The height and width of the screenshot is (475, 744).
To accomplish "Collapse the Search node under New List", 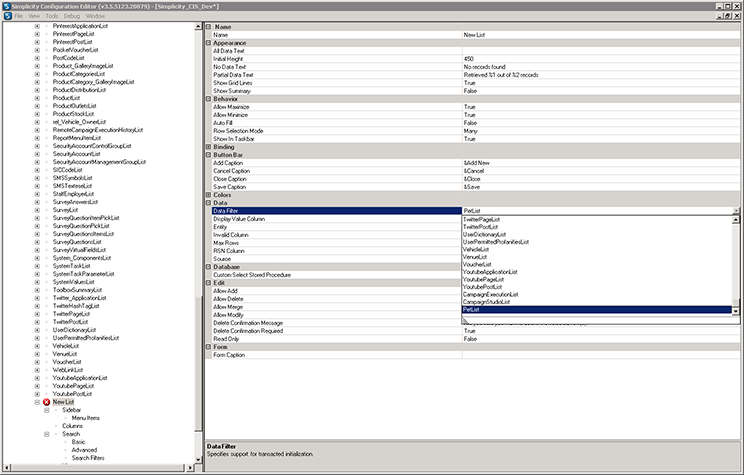I will coord(46,434).
